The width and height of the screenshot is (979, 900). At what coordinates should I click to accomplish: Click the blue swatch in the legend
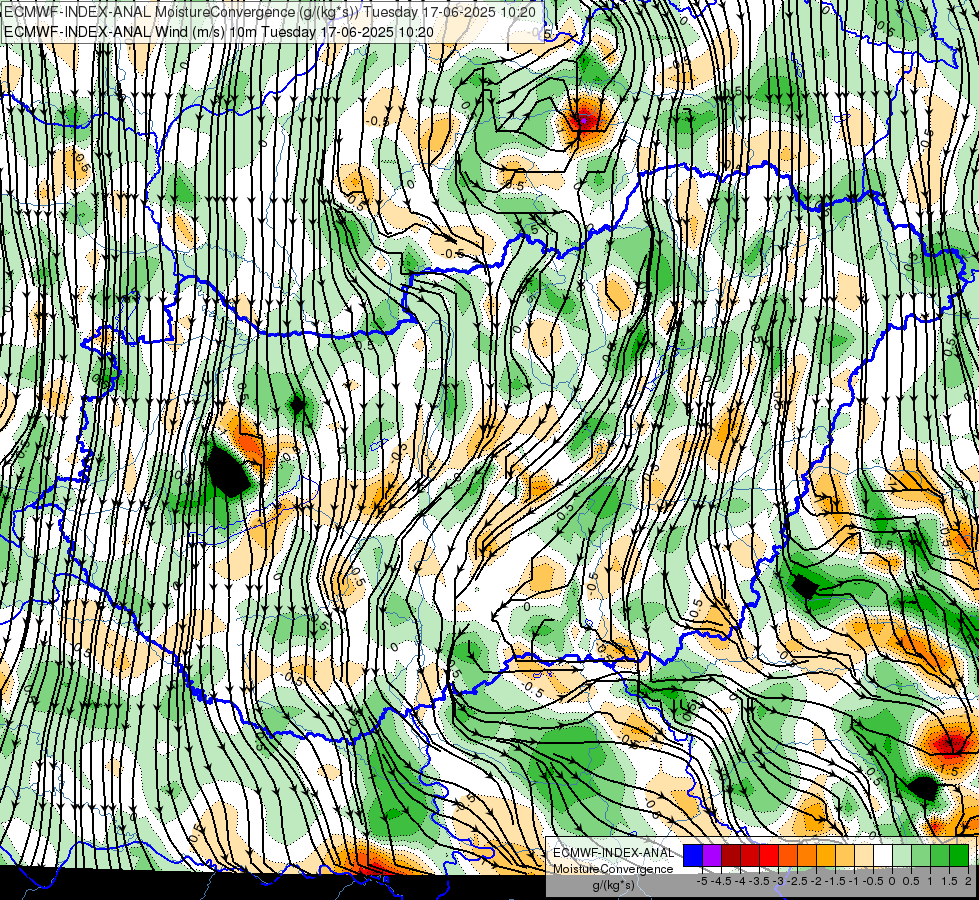click(693, 855)
